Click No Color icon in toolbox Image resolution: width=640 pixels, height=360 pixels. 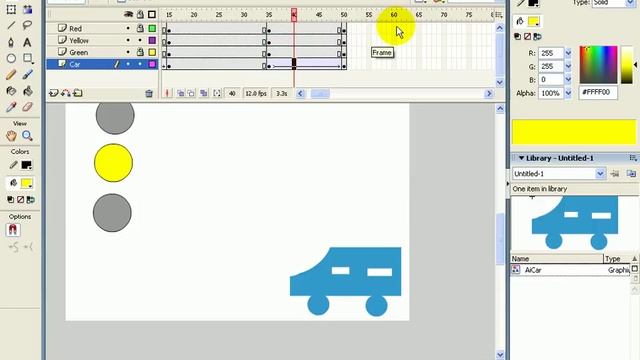click(x=20, y=200)
